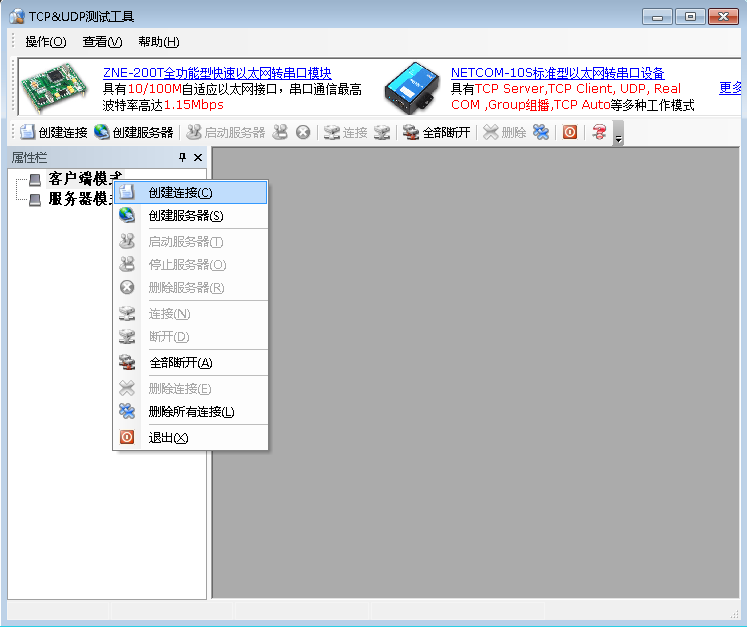This screenshot has height=627, width=747.
Task: Click the ZNE-200T circuit board image
Action: 55,87
